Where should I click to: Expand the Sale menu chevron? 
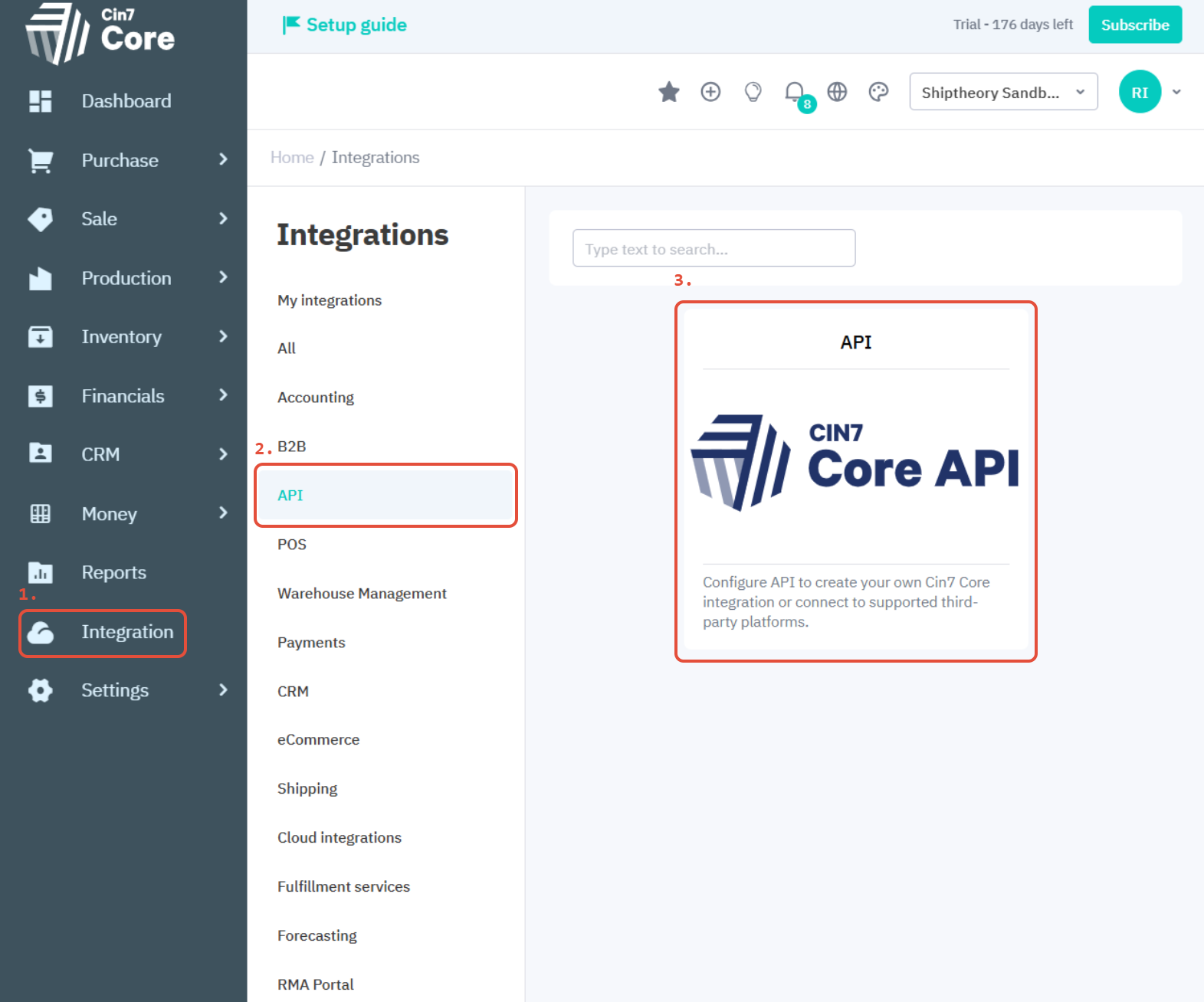223,218
